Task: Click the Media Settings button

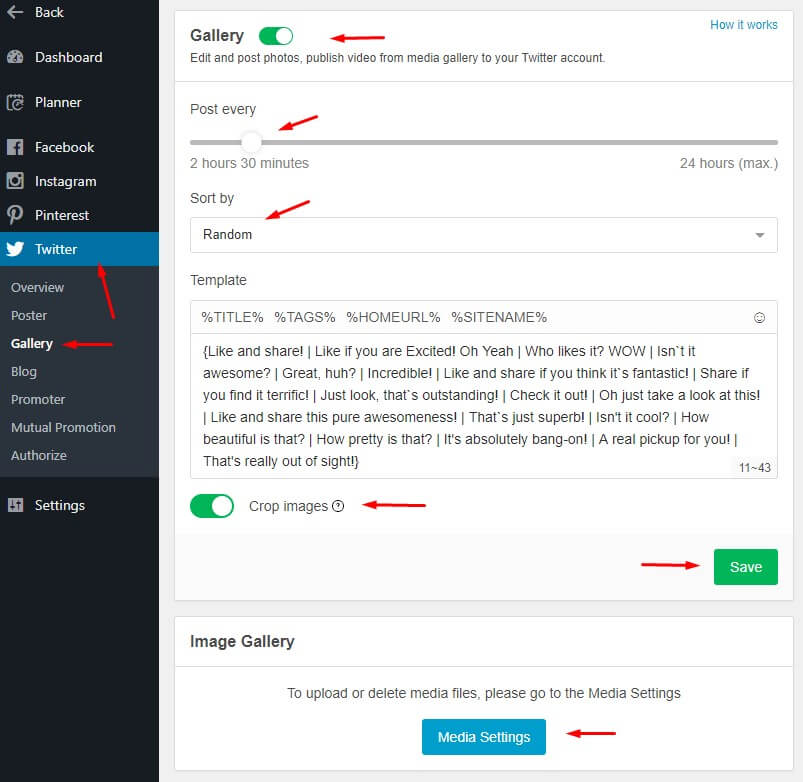Action: point(483,737)
